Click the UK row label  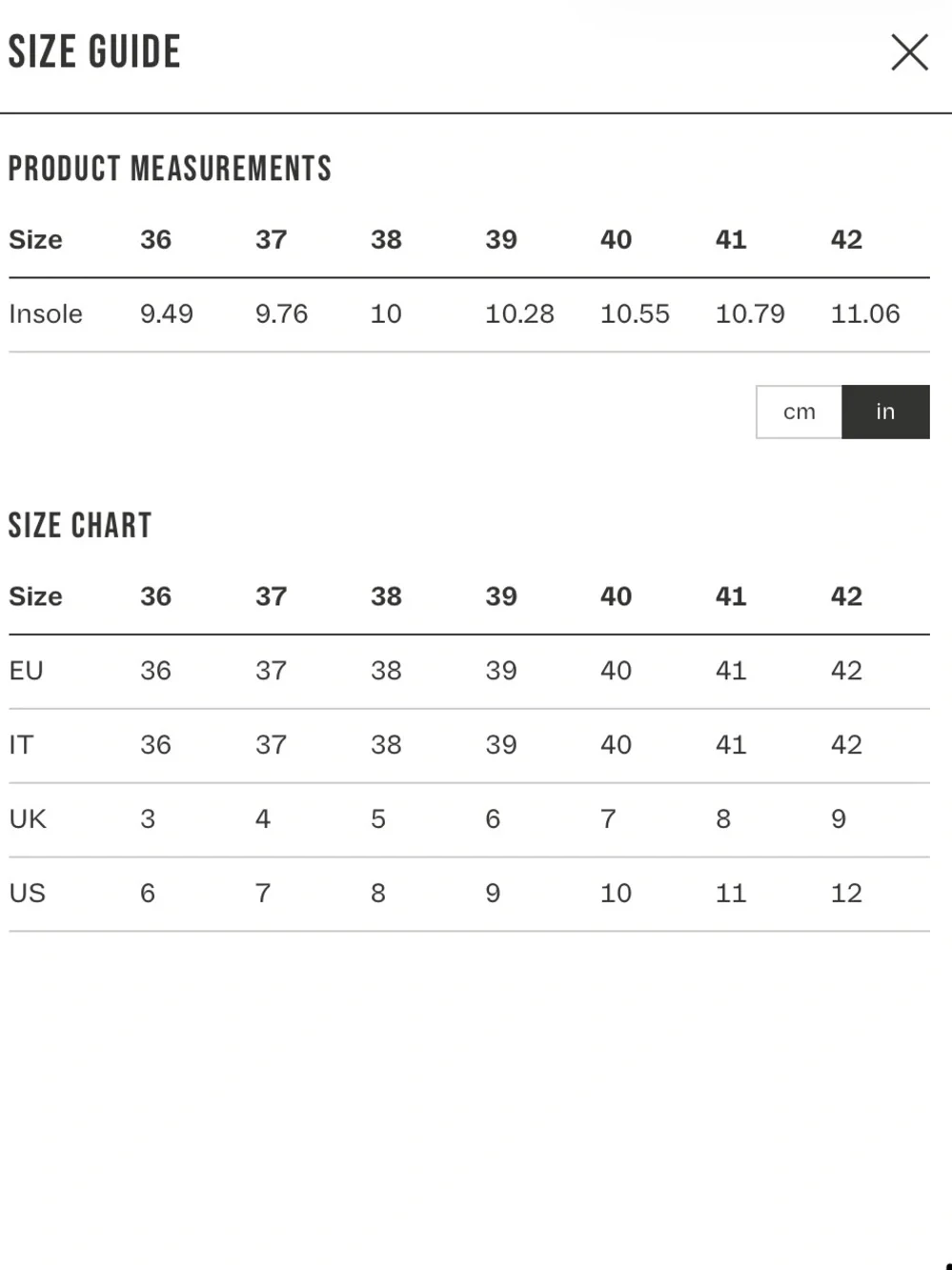point(28,819)
